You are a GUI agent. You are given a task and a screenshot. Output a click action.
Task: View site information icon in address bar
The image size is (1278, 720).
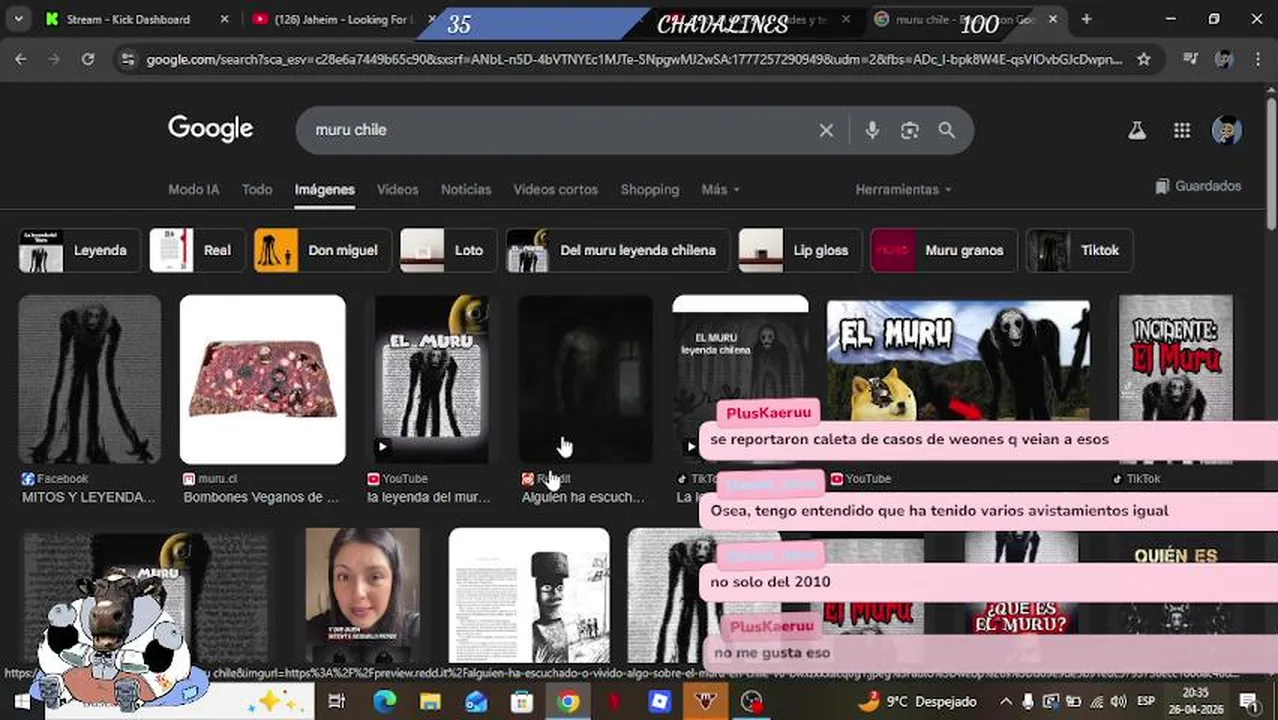[126, 59]
